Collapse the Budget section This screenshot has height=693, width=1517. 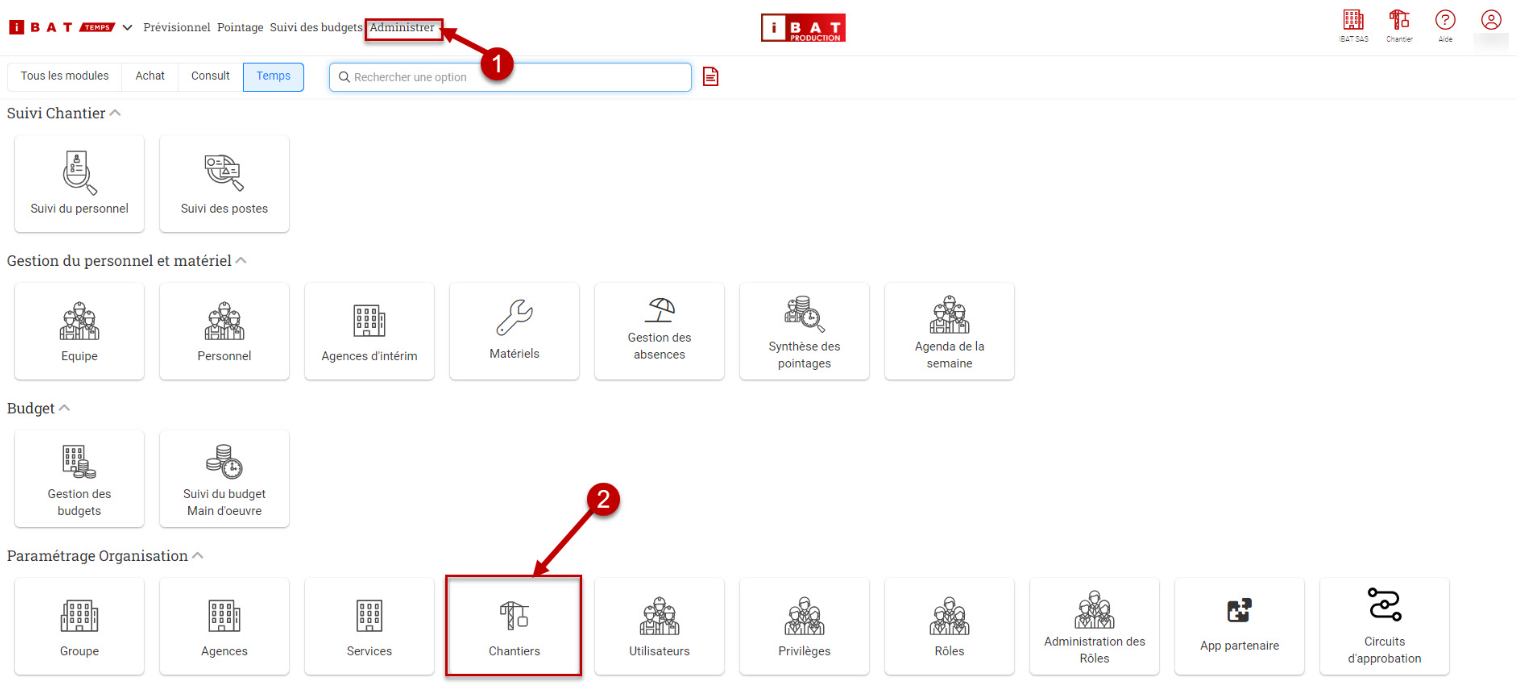[65, 408]
